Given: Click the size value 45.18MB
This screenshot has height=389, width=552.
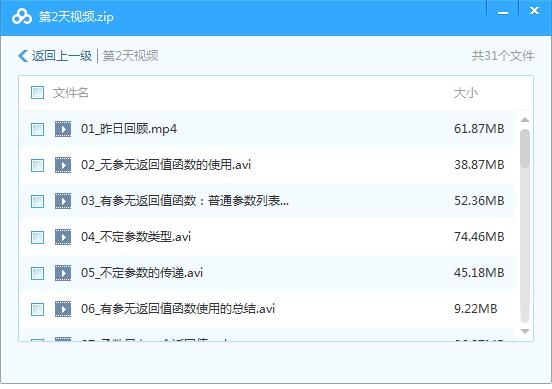Looking at the screenshot, I should tap(479, 273).
